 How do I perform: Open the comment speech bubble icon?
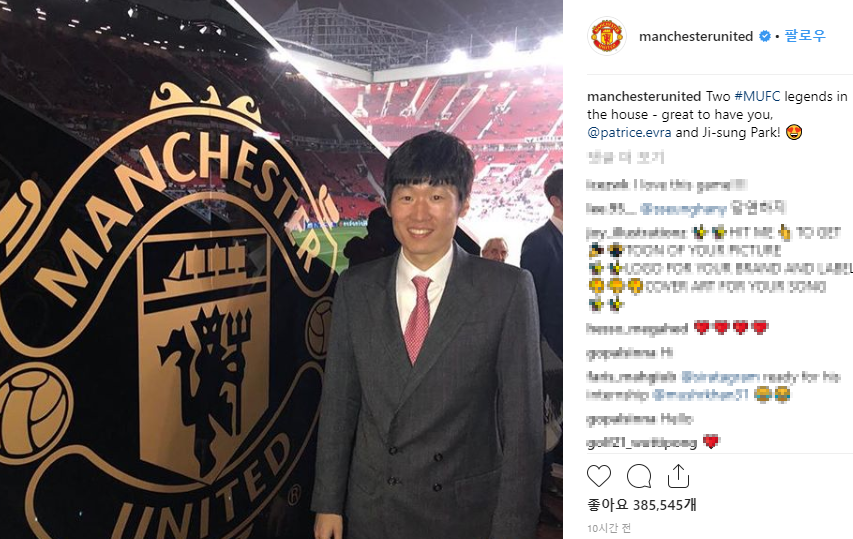click(x=639, y=476)
